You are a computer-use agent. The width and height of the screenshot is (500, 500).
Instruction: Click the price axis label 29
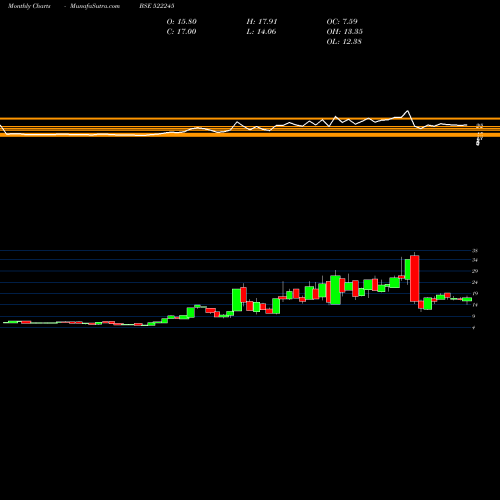475,271
